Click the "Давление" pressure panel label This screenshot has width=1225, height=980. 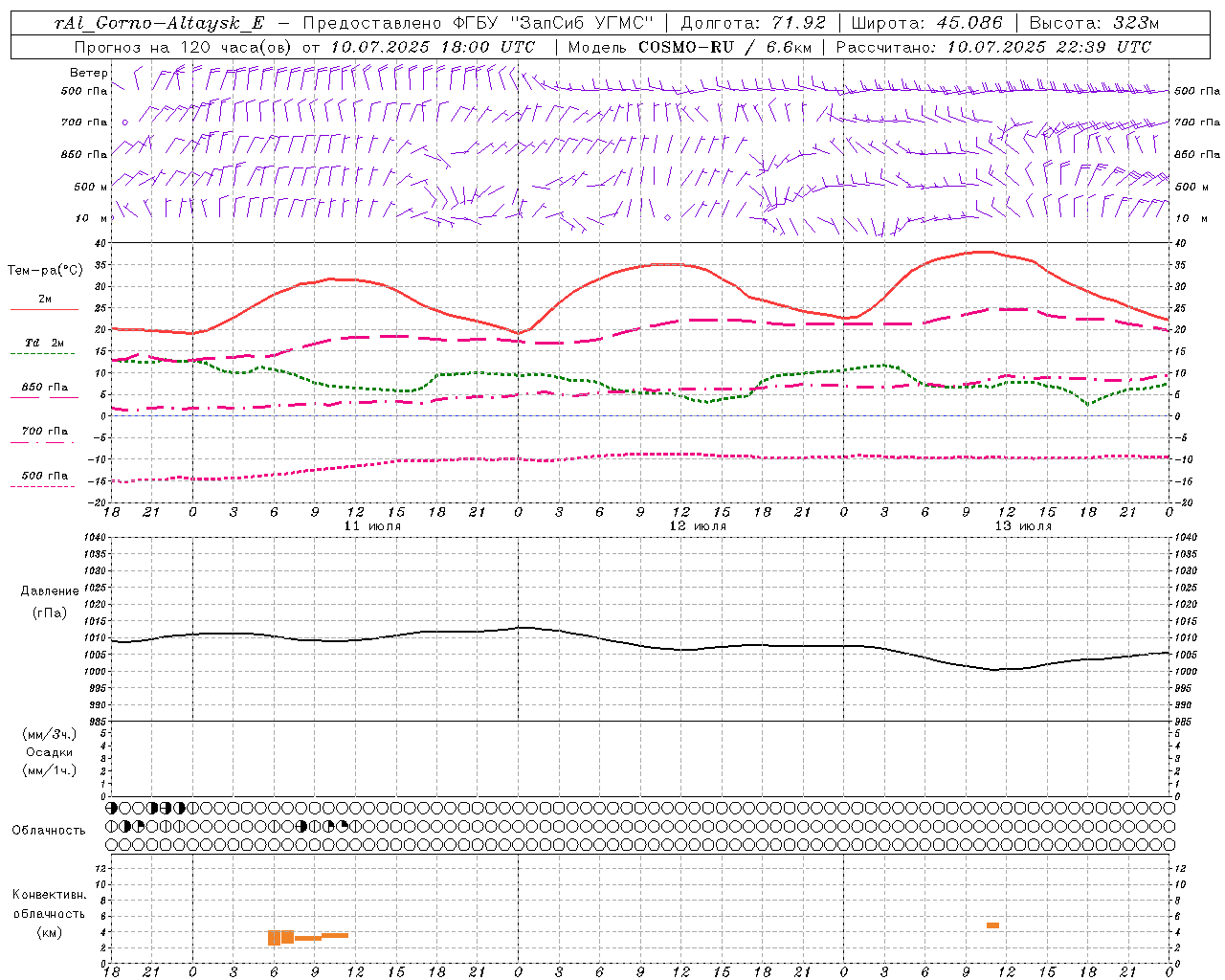(50, 591)
